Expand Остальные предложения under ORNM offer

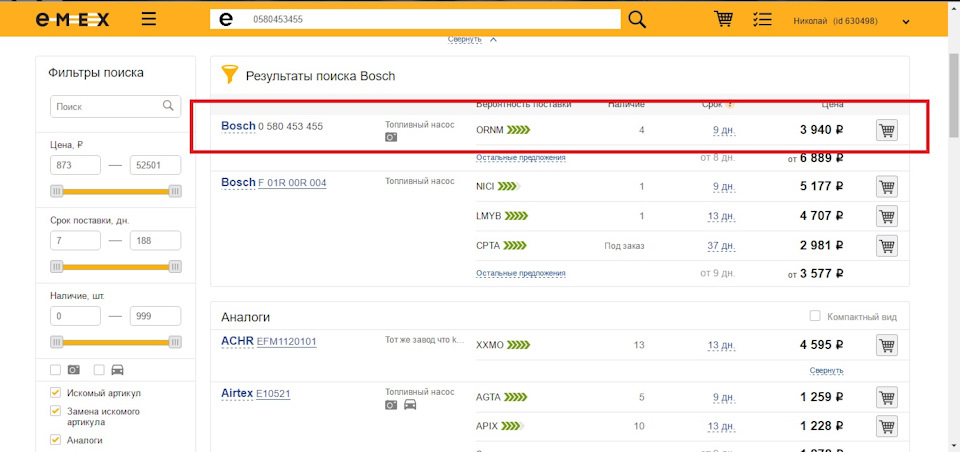(x=521, y=158)
